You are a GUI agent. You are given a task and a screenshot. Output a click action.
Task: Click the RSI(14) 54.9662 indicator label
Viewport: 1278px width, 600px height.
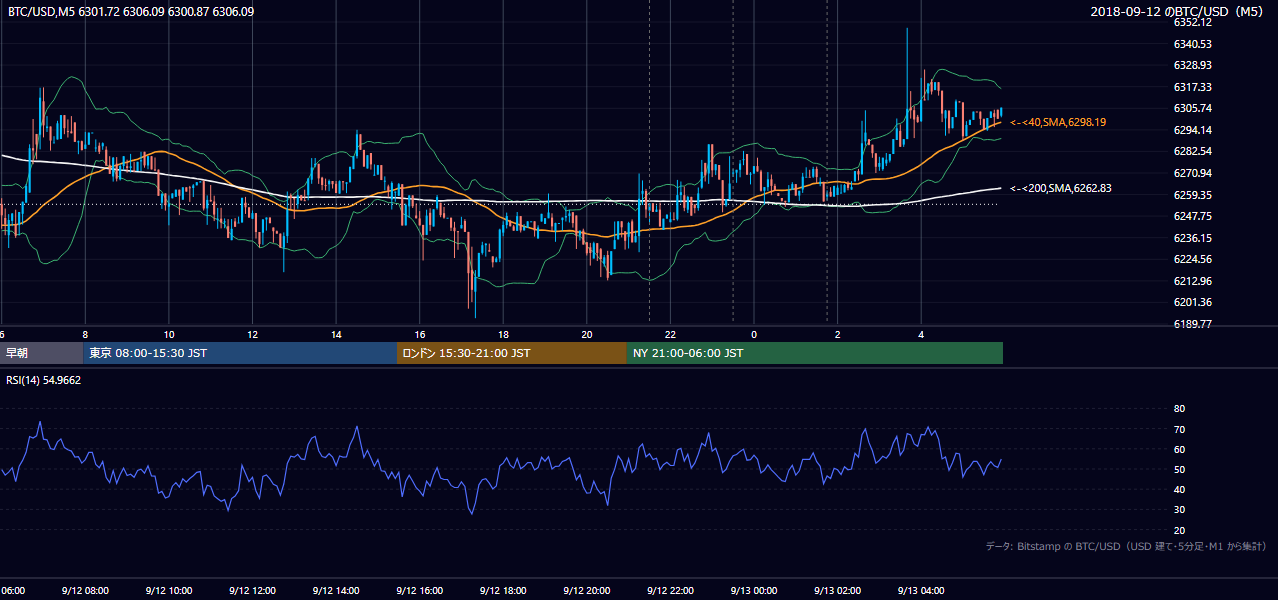(x=43, y=380)
